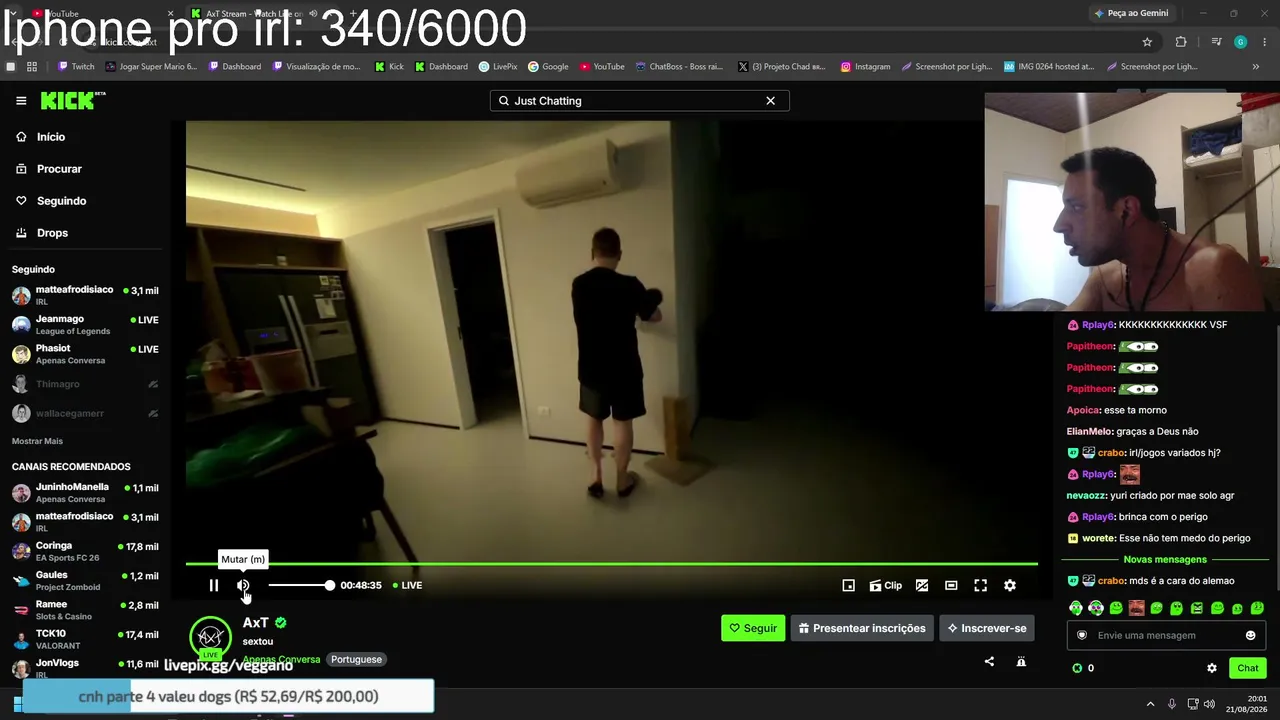Screen dimensions: 1280x720
Task: Share the AxT stream via share icon
Action: point(989,661)
